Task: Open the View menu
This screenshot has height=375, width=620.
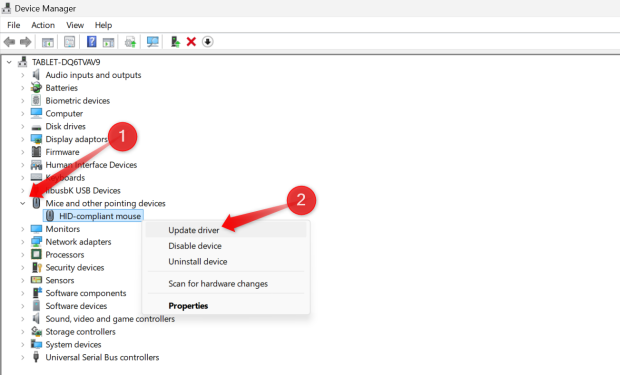Action: pos(75,25)
